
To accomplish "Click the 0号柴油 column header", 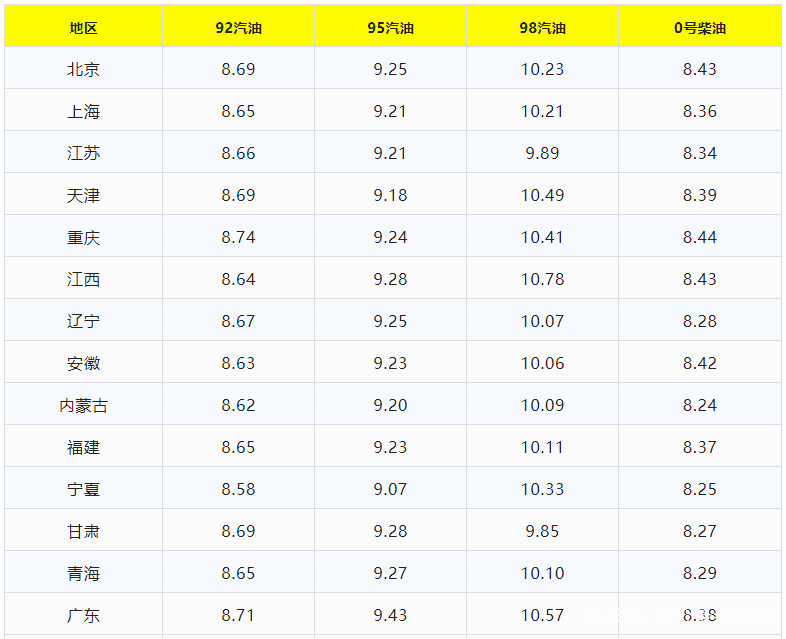I will click(x=700, y=28).
